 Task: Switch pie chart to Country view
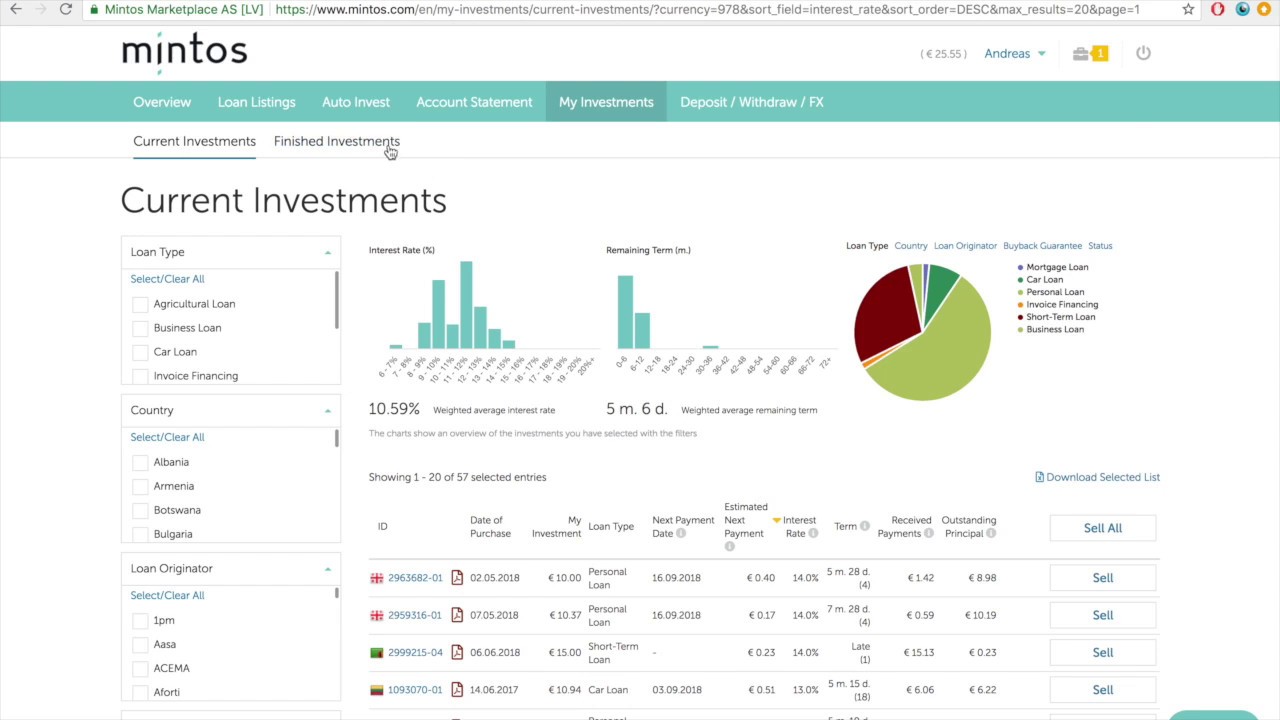(911, 245)
